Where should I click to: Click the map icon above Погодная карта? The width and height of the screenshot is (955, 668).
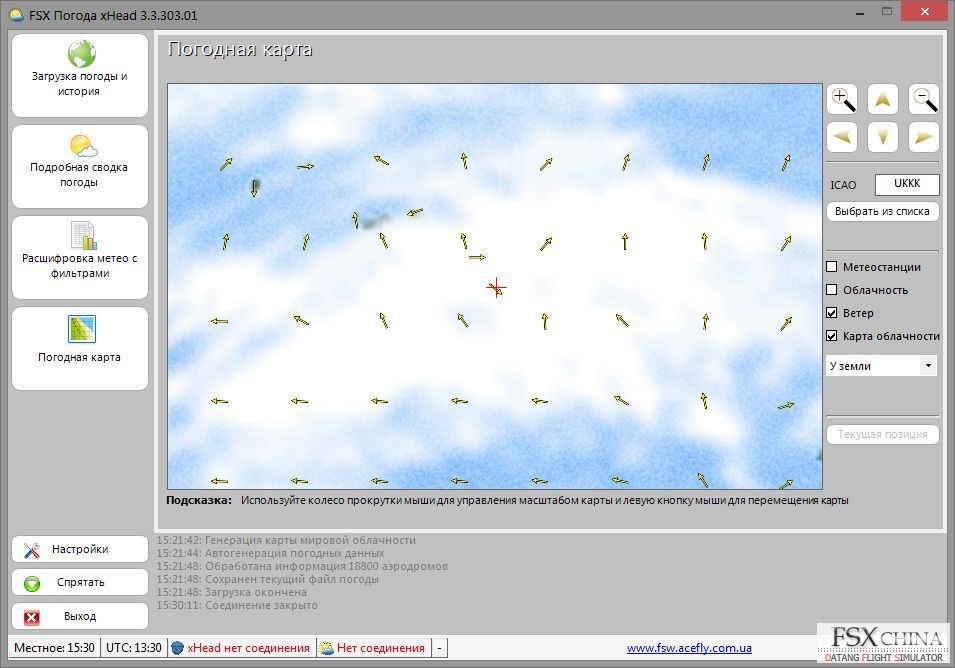82,329
